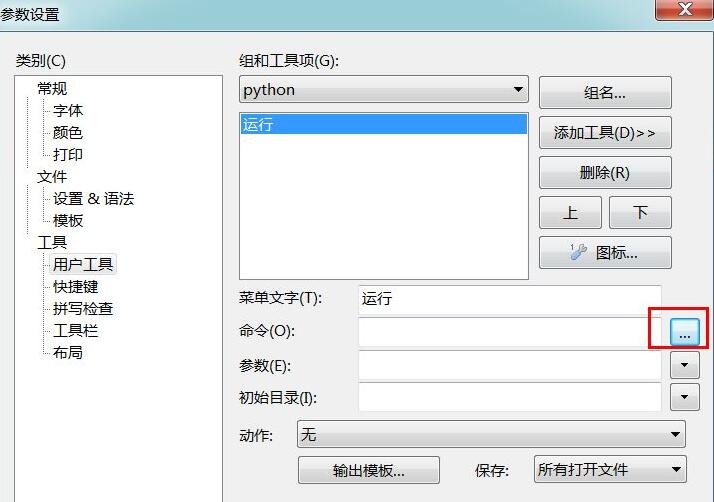Click the 初始目录(I) input field

(510, 397)
